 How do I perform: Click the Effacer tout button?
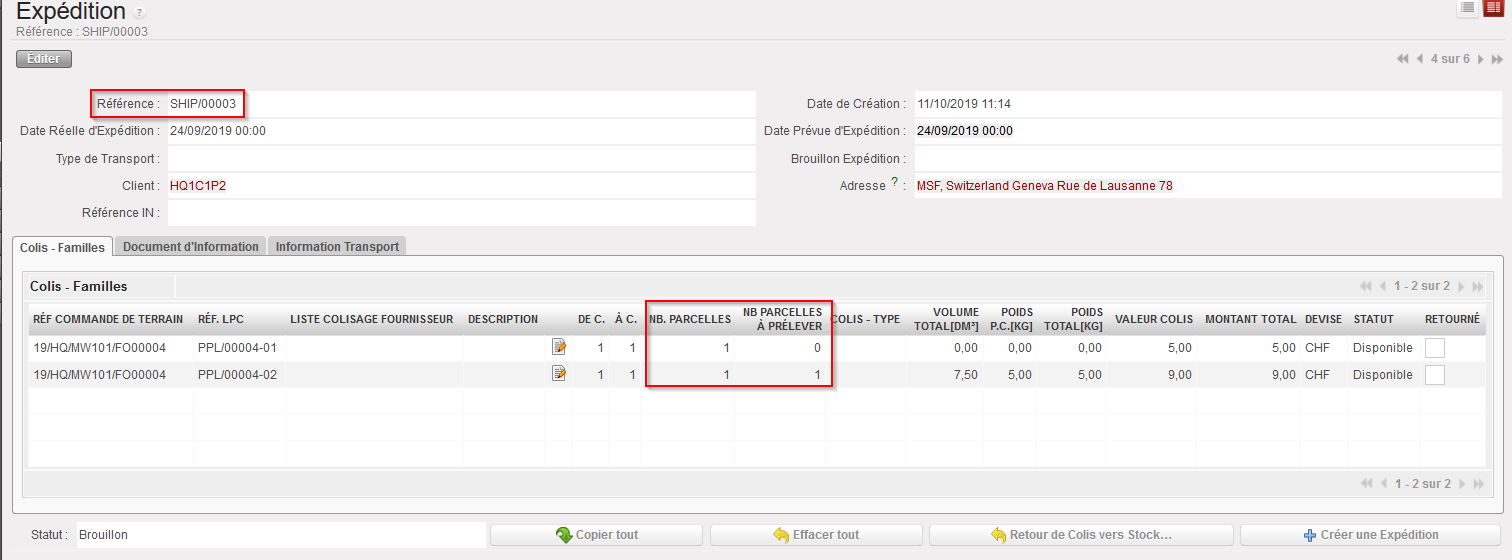click(816, 535)
